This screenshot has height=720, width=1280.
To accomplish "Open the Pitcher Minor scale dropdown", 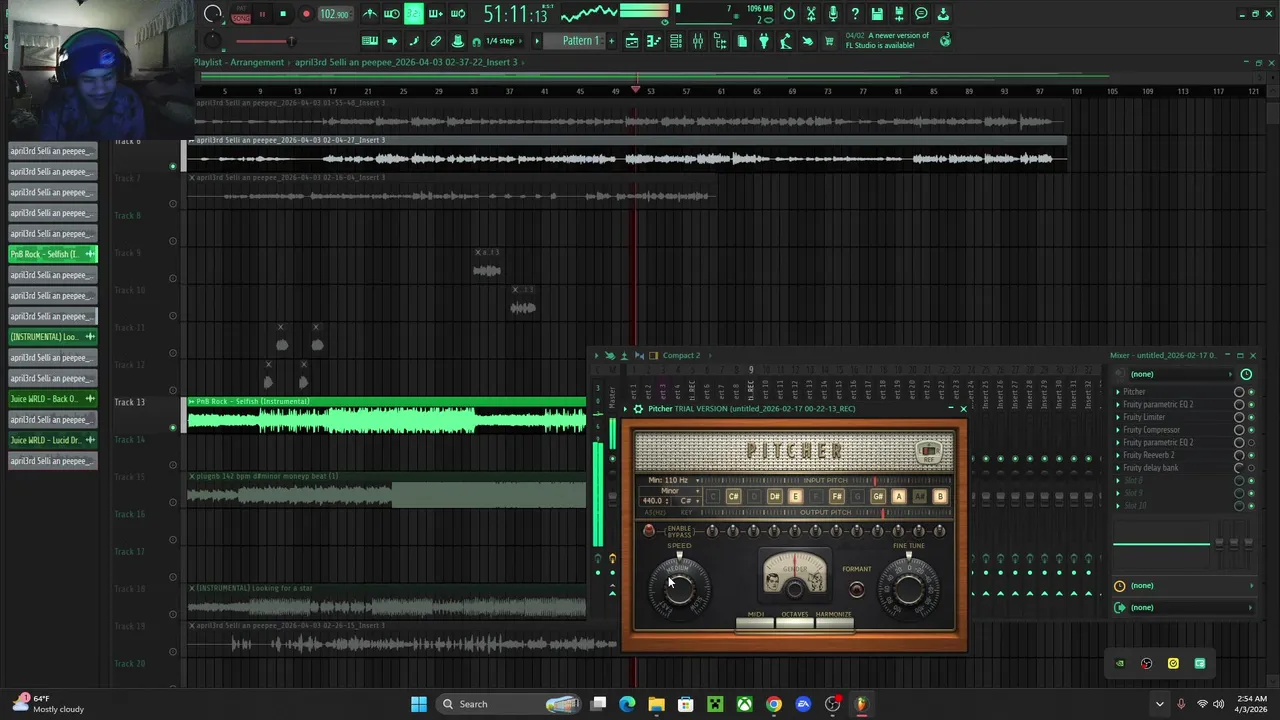I will coord(672,491).
